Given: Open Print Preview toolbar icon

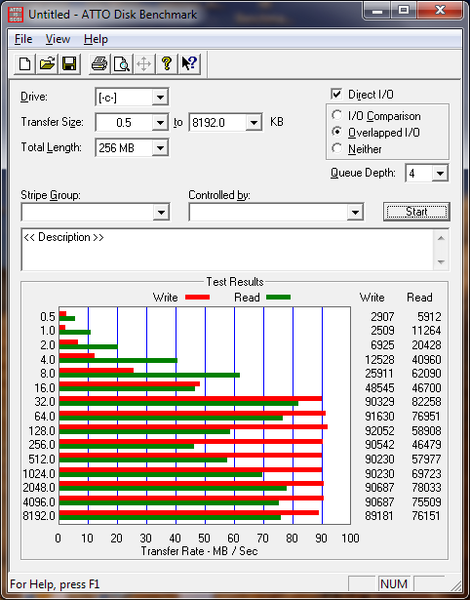Looking at the screenshot, I should [122, 64].
